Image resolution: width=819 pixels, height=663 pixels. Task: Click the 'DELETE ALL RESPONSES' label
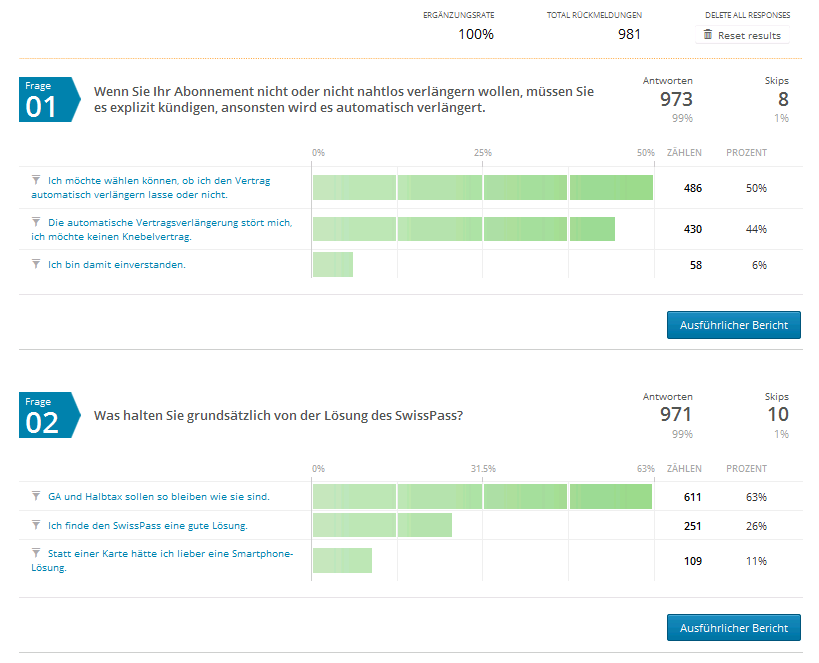pos(747,15)
